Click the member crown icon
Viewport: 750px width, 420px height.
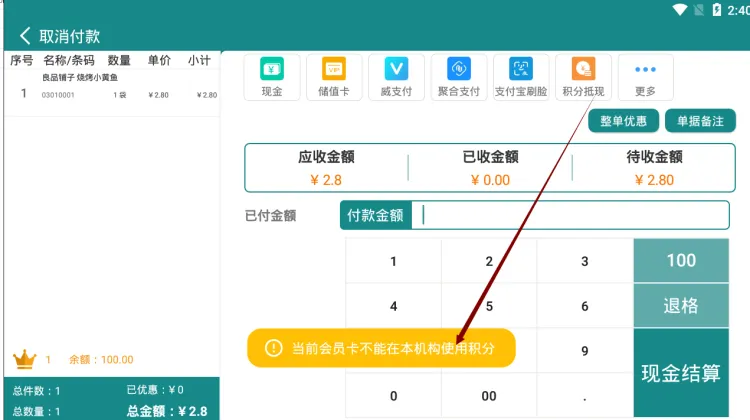point(24,359)
